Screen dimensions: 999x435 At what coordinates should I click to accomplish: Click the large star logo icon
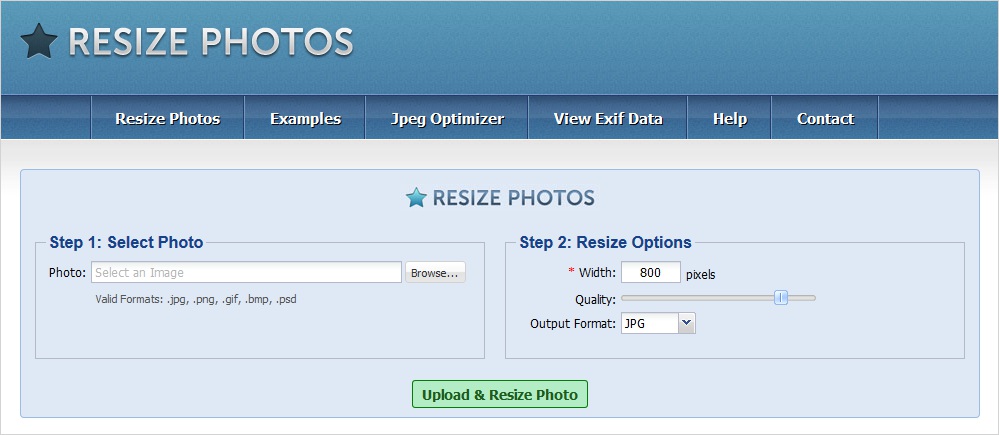click(x=38, y=41)
